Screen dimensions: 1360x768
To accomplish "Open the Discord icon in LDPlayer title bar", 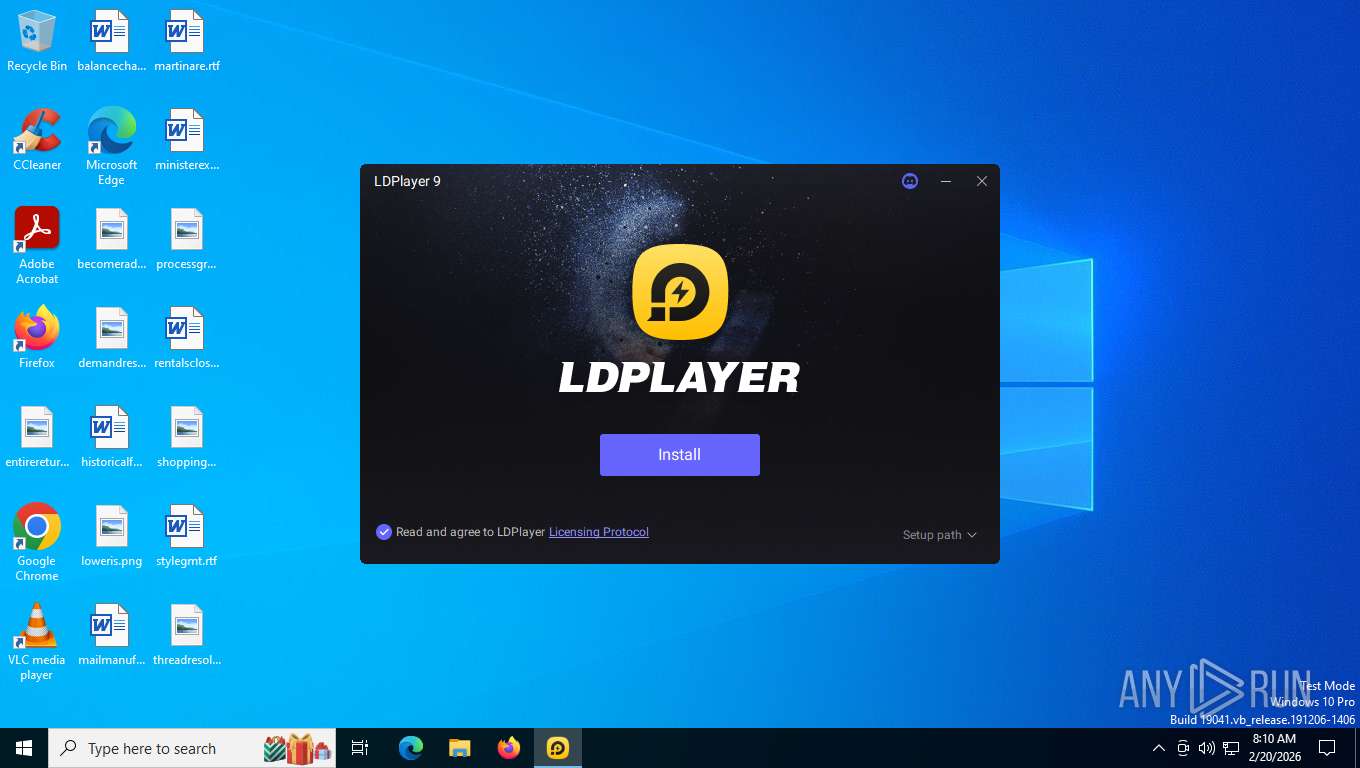I will (910, 181).
